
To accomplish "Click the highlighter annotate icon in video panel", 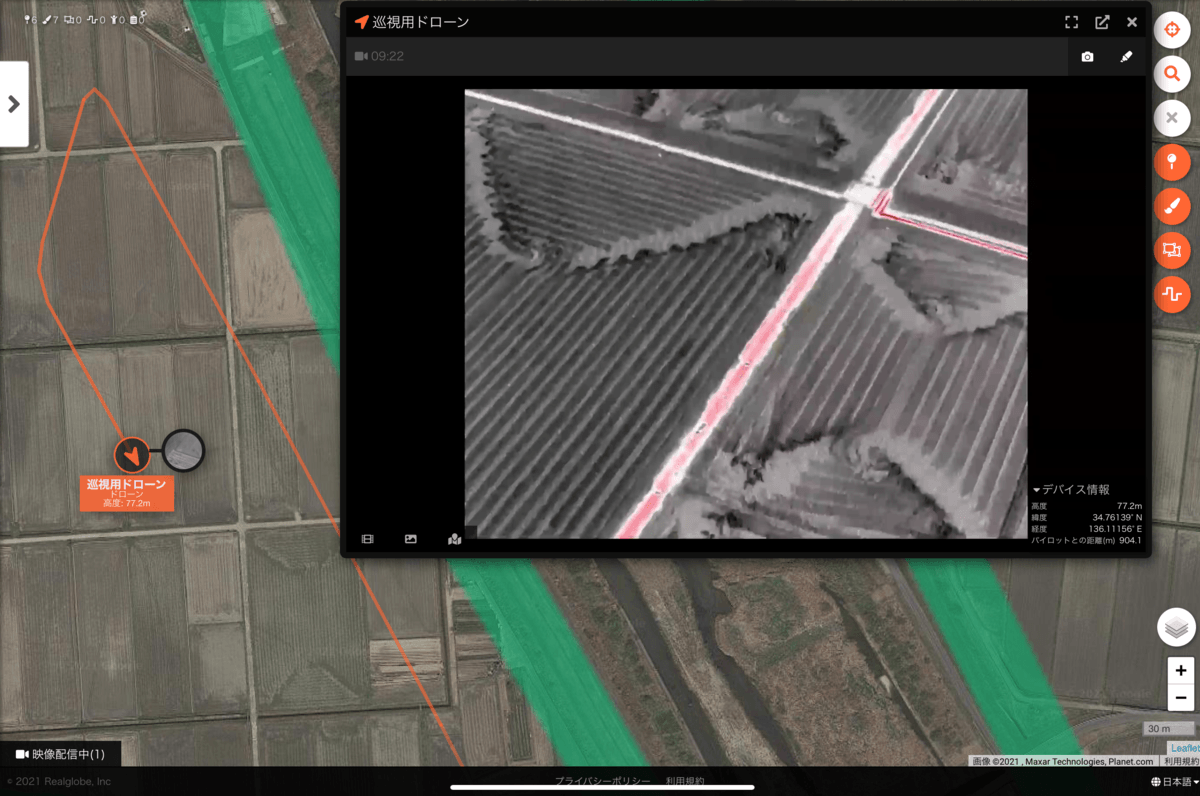I will tap(1126, 57).
